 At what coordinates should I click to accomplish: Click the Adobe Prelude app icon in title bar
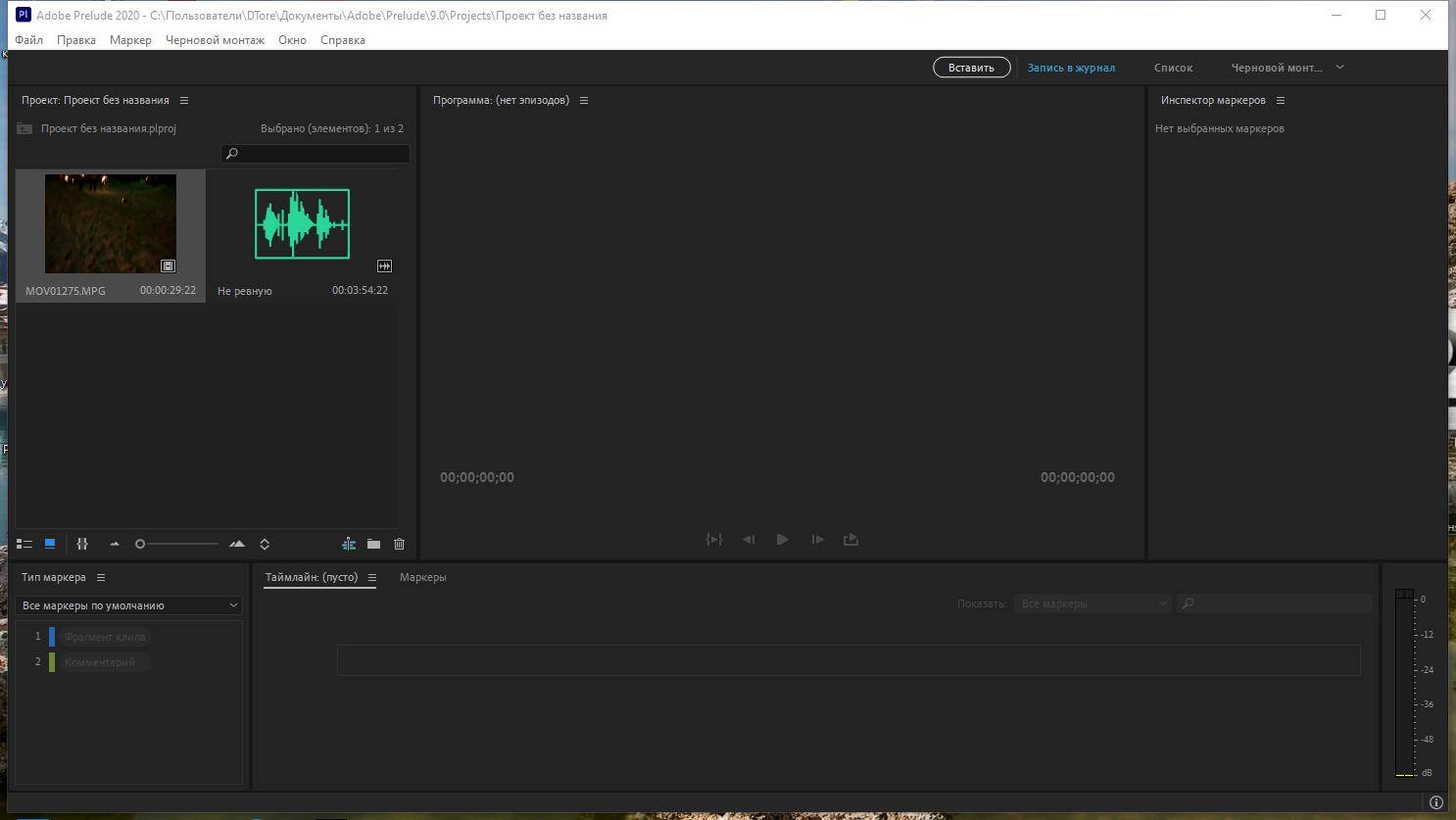pyautogui.click(x=24, y=15)
